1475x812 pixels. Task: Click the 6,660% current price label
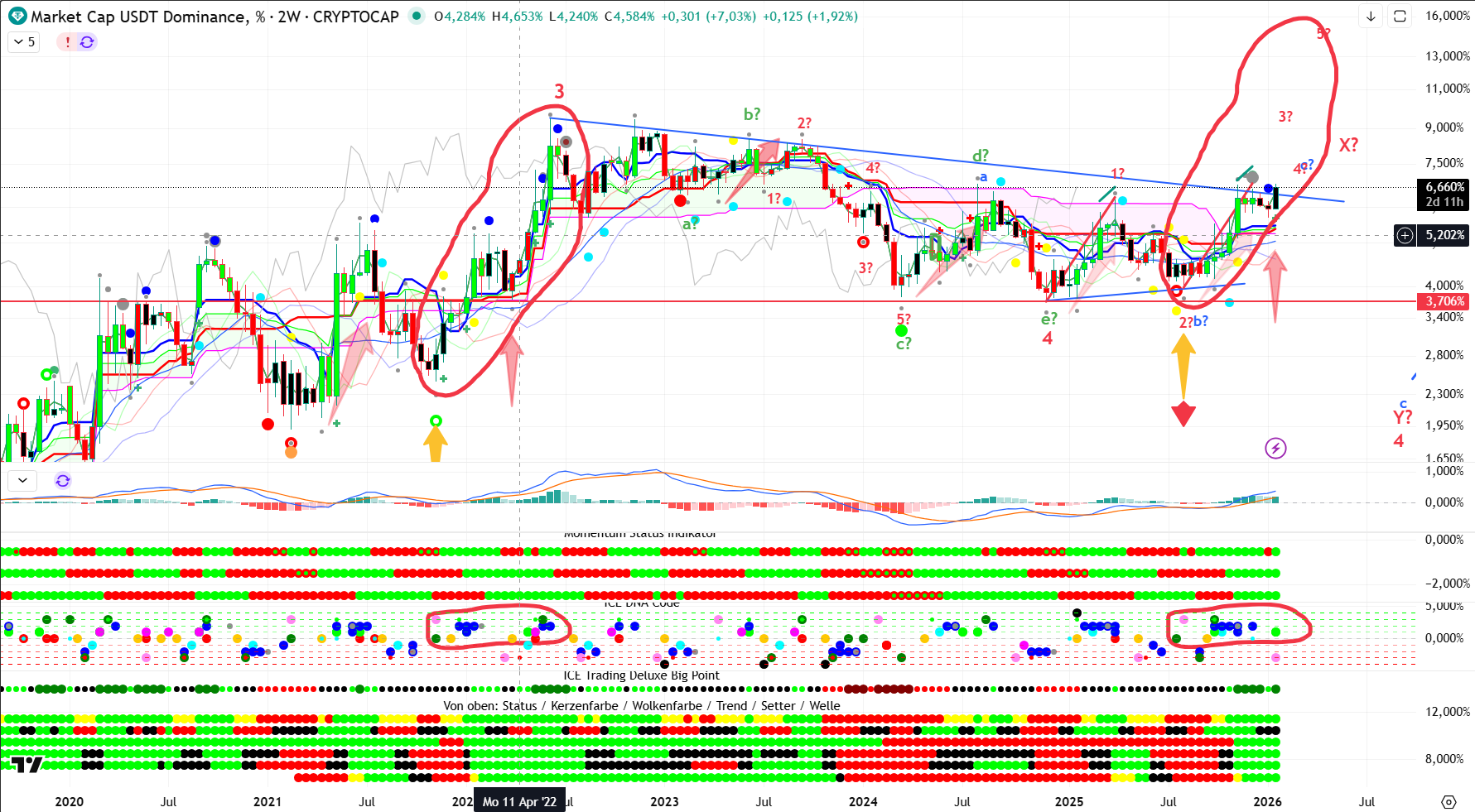1444,187
